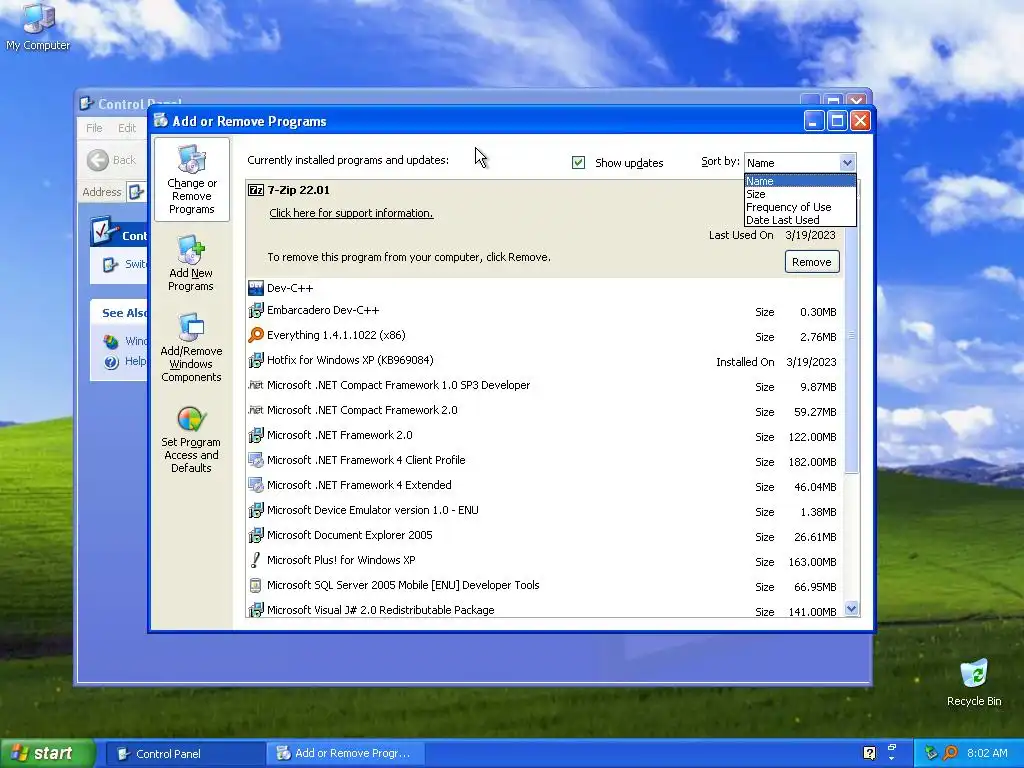Screen dimensions: 1024x768
Task: Click the 7-Zip 22.01 program icon
Action: click(256, 190)
